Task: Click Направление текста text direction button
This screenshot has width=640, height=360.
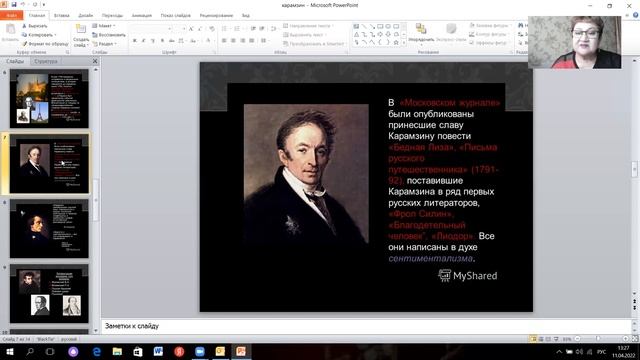Action: [309, 26]
